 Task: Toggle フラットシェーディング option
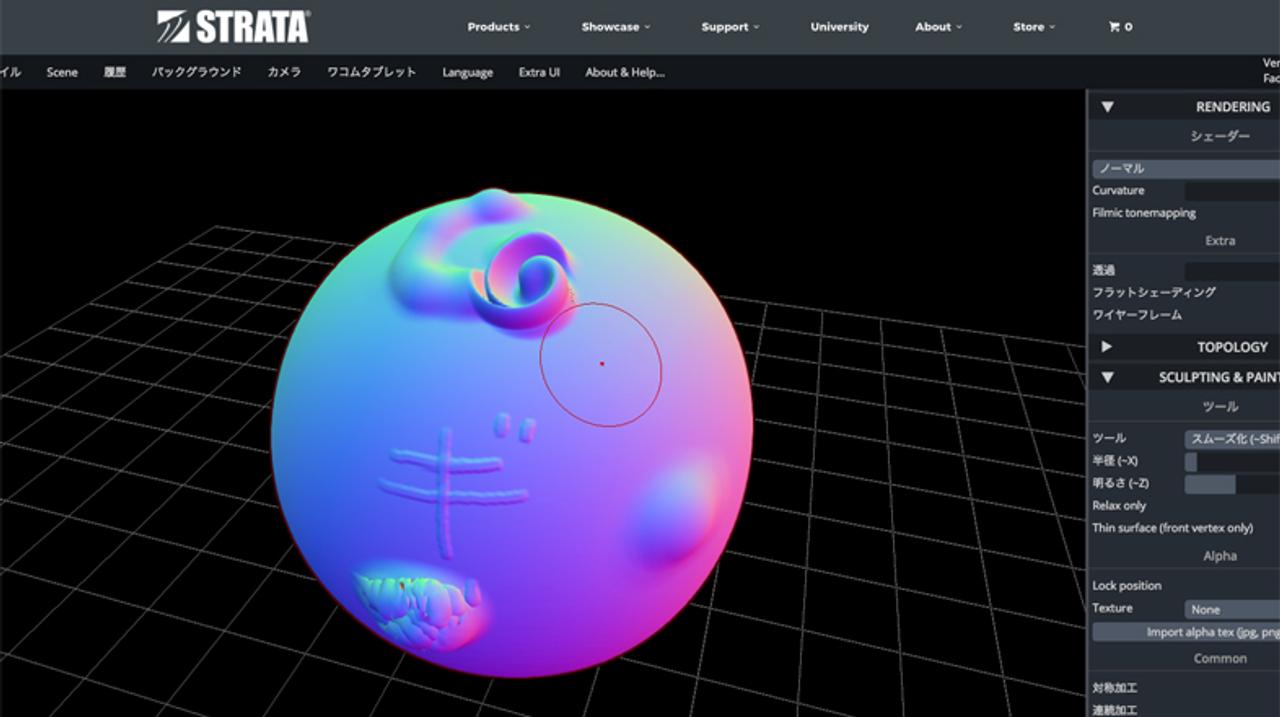click(x=1154, y=292)
